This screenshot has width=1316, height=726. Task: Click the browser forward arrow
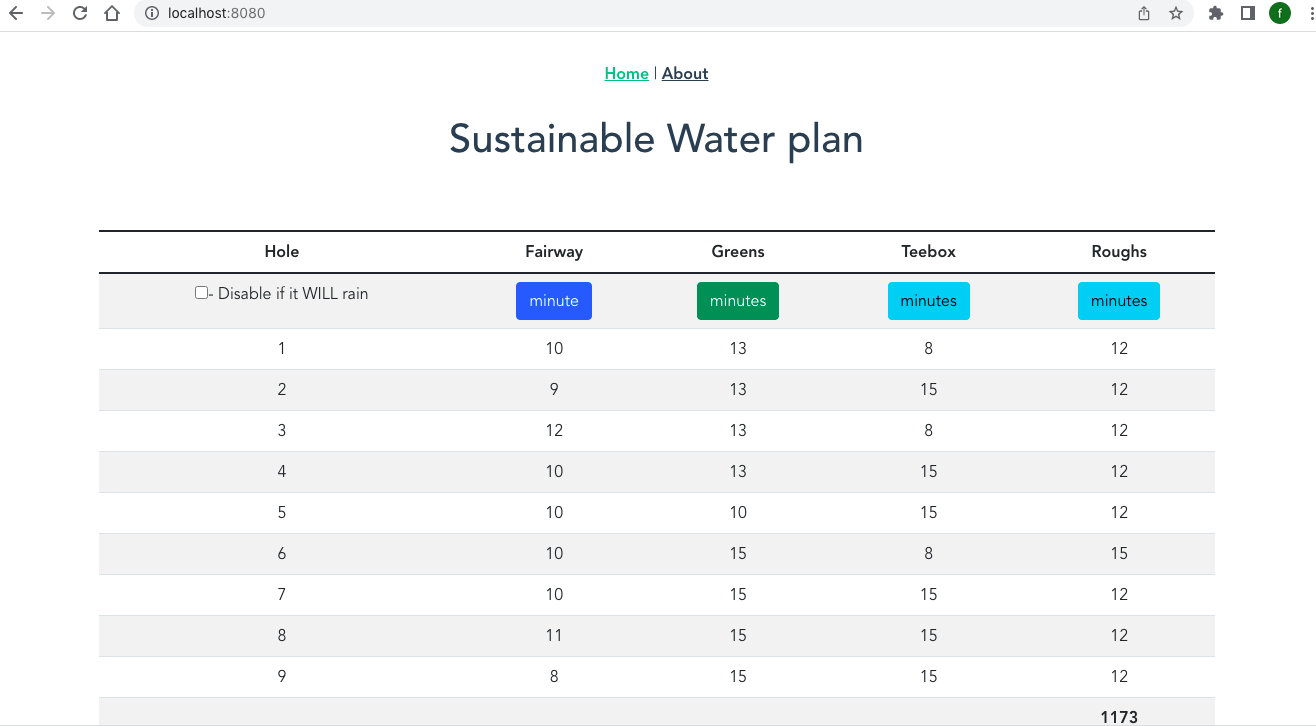(x=48, y=14)
